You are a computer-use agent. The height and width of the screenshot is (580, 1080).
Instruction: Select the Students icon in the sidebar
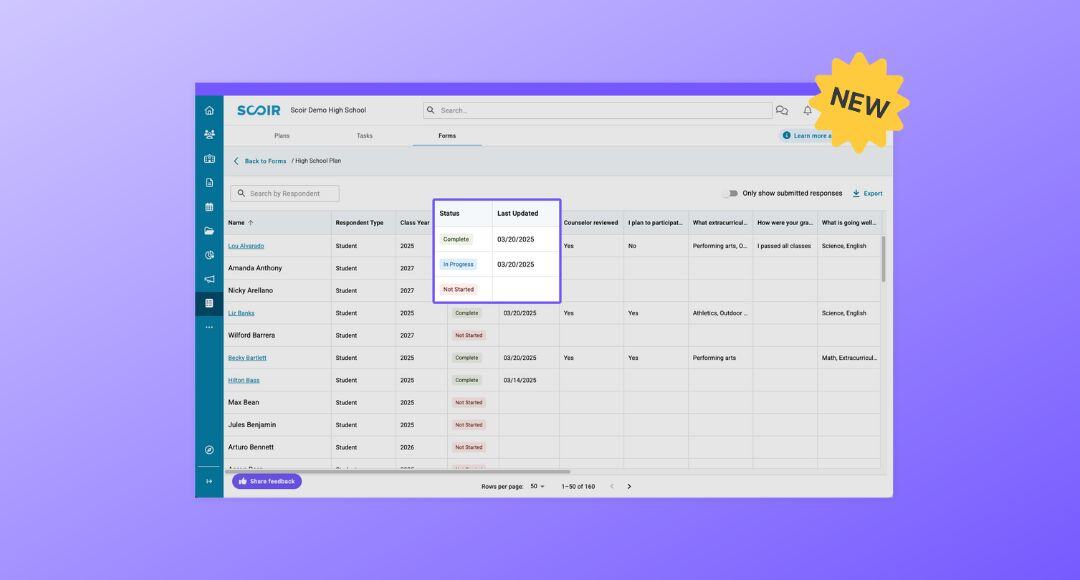click(x=209, y=133)
